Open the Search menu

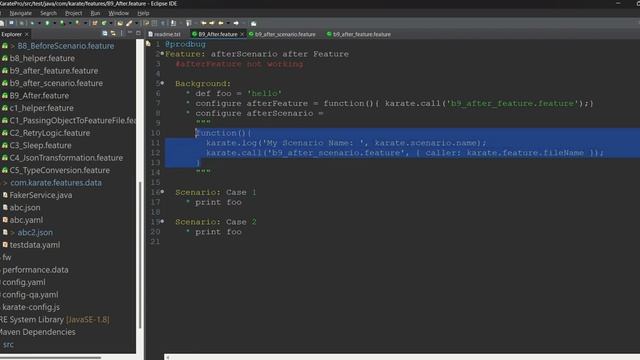(48, 13)
